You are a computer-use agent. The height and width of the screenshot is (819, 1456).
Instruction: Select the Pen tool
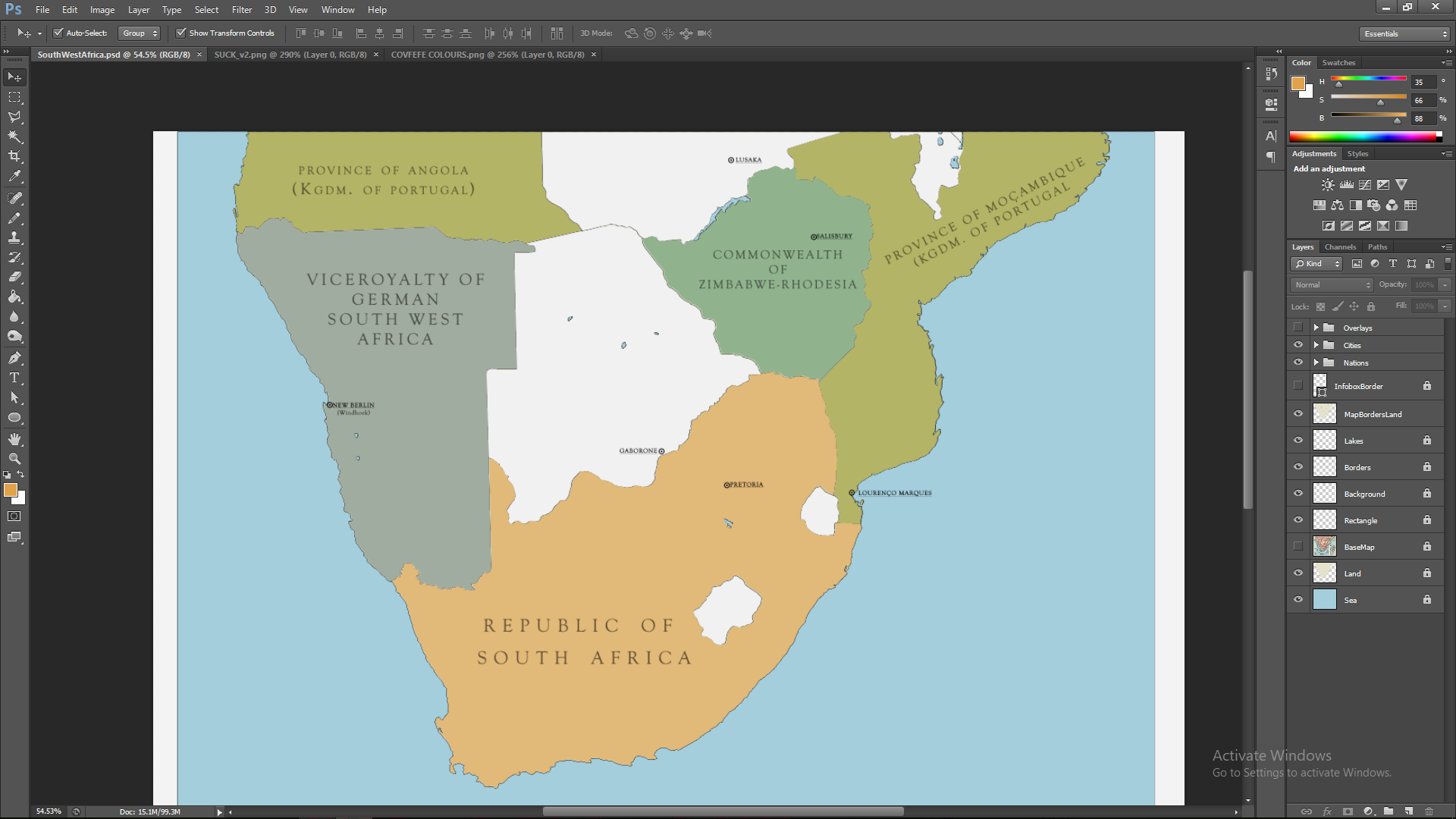[x=14, y=358]
